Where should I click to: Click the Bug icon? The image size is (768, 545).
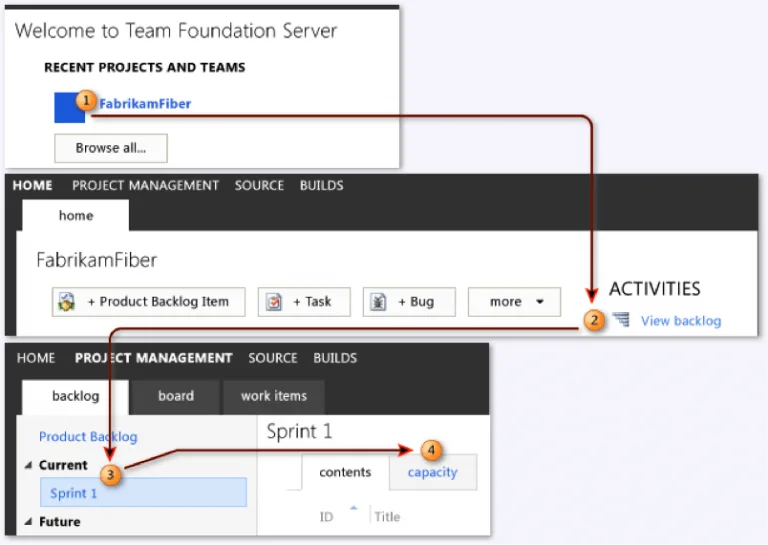(378, 302)
